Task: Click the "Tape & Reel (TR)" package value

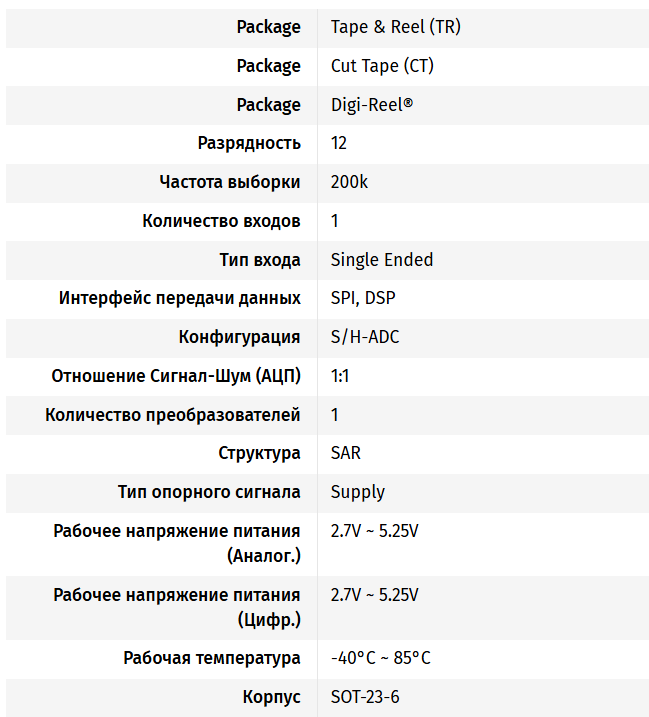Action: click(395, 27)
